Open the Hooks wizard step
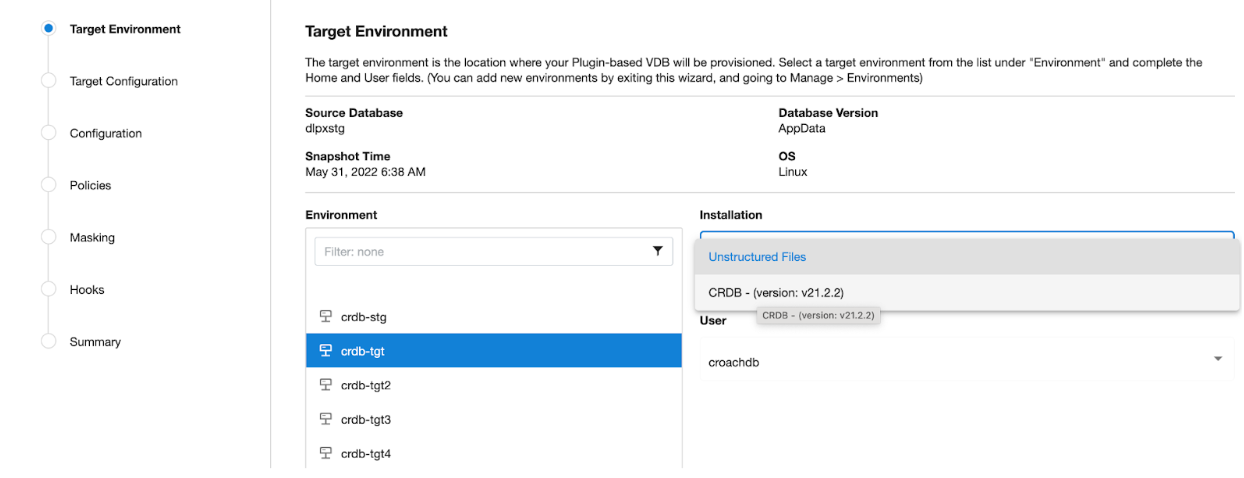This screenshot has width=1244, height=478. click(x=87, y=289)
